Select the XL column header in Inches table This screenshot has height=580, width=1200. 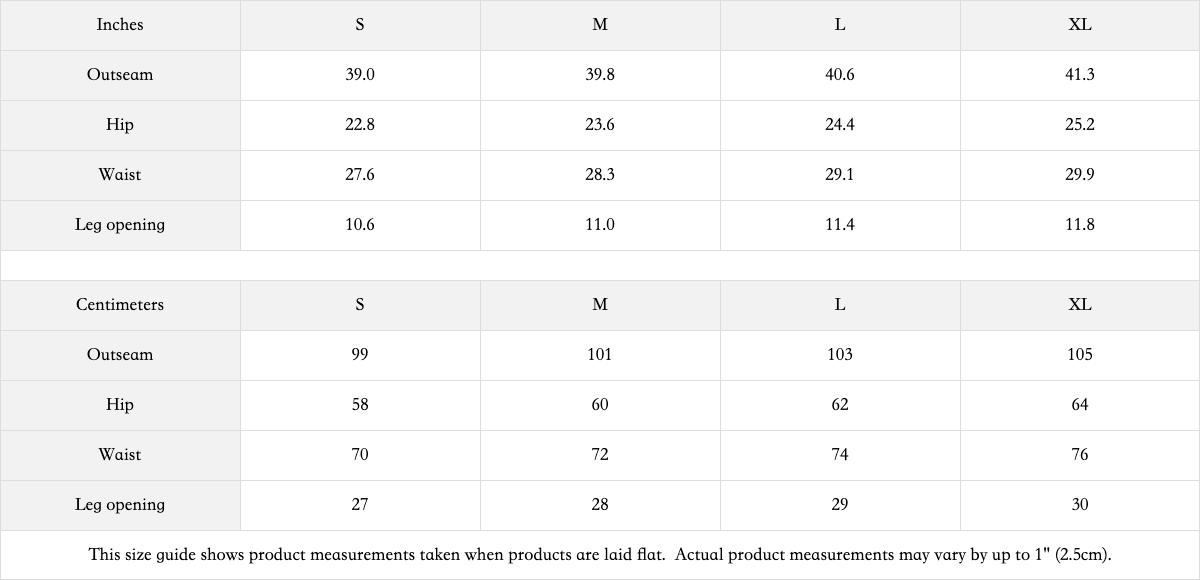tap(1080, 25)
